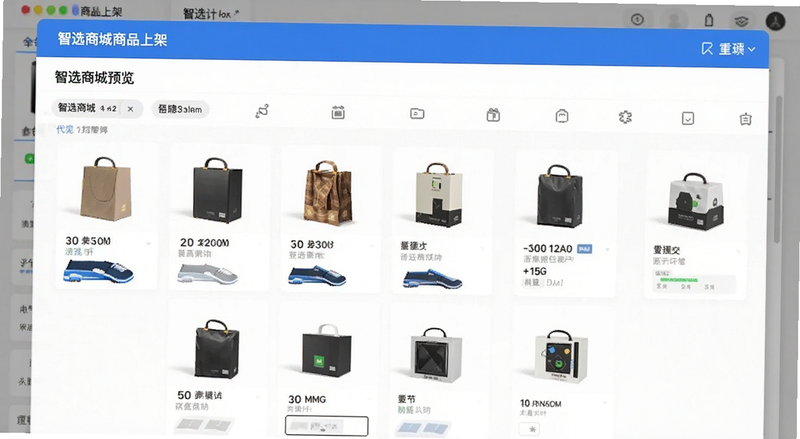The width and height of the screenshot is (800, 439).
Task: Expand chevron on the 10 product card
Action: [x=605, y=404]
